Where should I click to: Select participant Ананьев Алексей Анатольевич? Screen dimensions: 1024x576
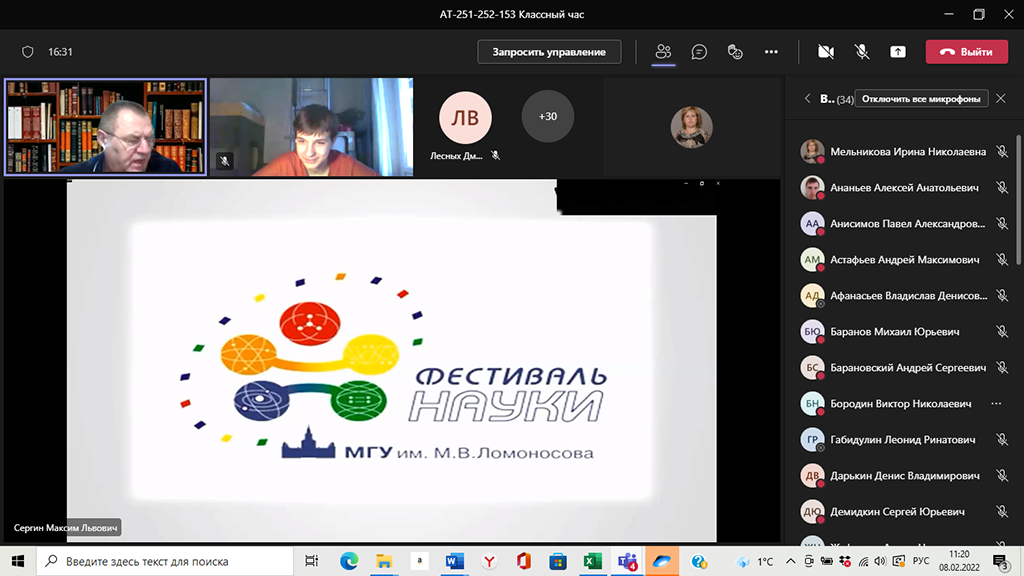[904, 187]
